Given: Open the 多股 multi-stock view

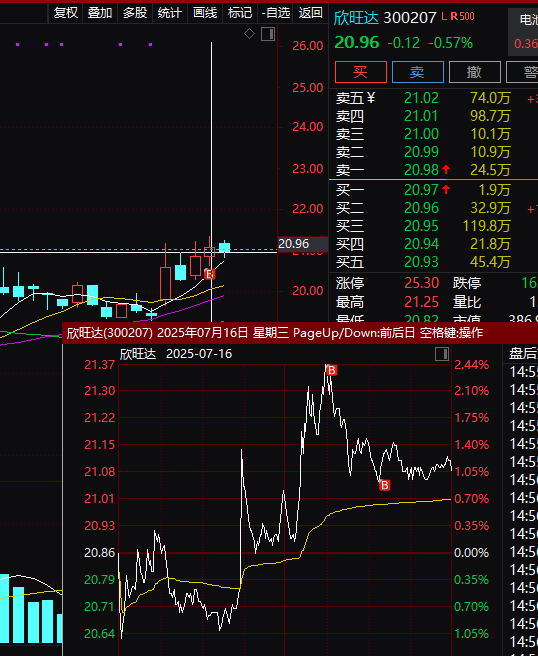Looking at the screenshot, I should click(x=135, y=13).
